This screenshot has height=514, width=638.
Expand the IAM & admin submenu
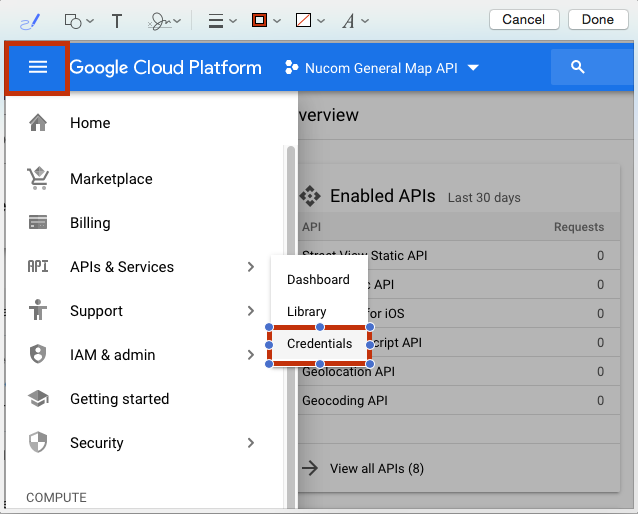[x=250, y=355]
